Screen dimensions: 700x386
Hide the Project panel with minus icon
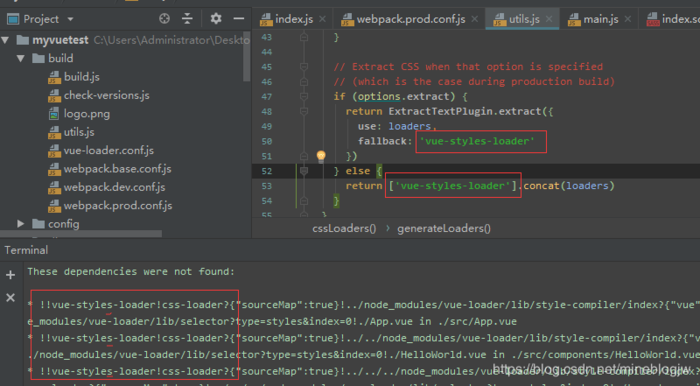click(x=239, y=19)
